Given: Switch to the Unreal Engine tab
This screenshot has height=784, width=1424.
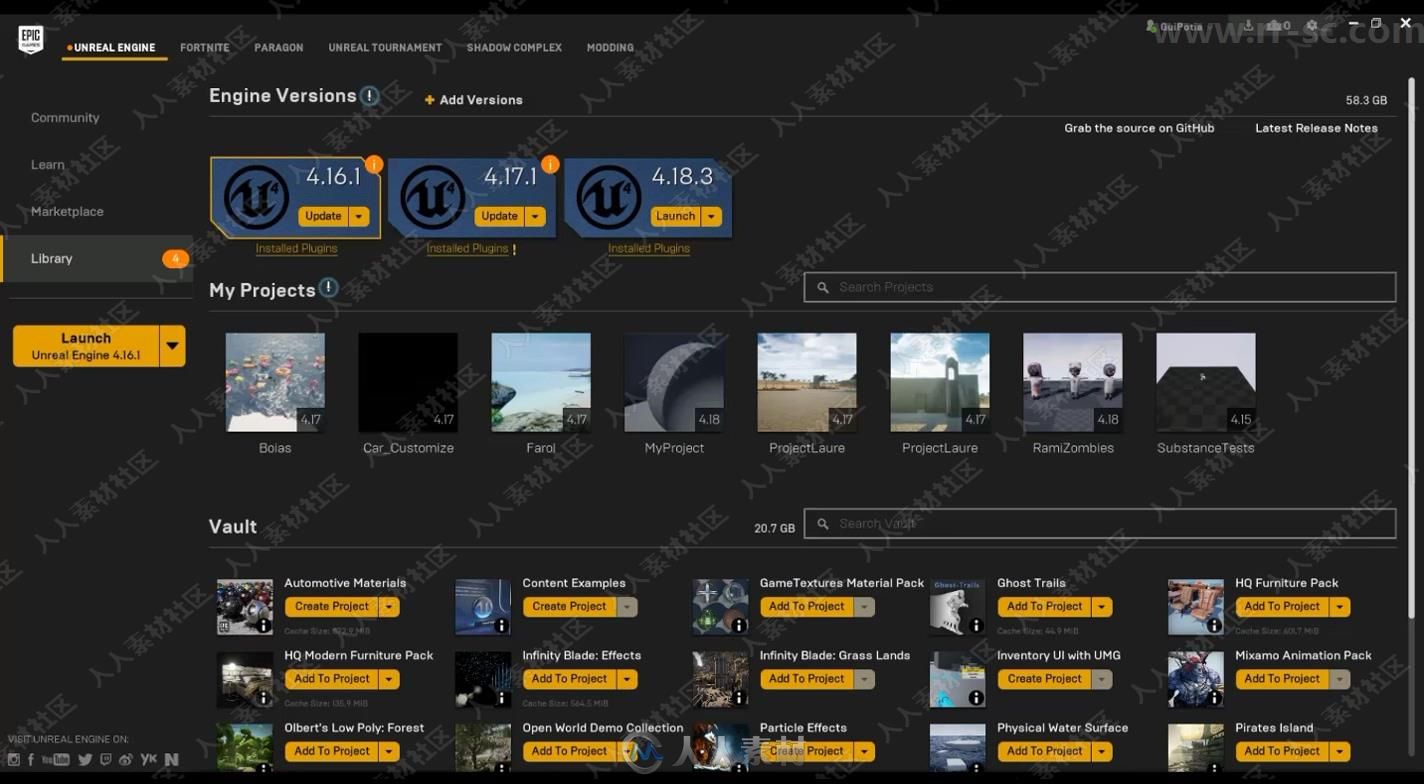Looking at the screenshot, I should pyautogui.click(x=114, y=47).
